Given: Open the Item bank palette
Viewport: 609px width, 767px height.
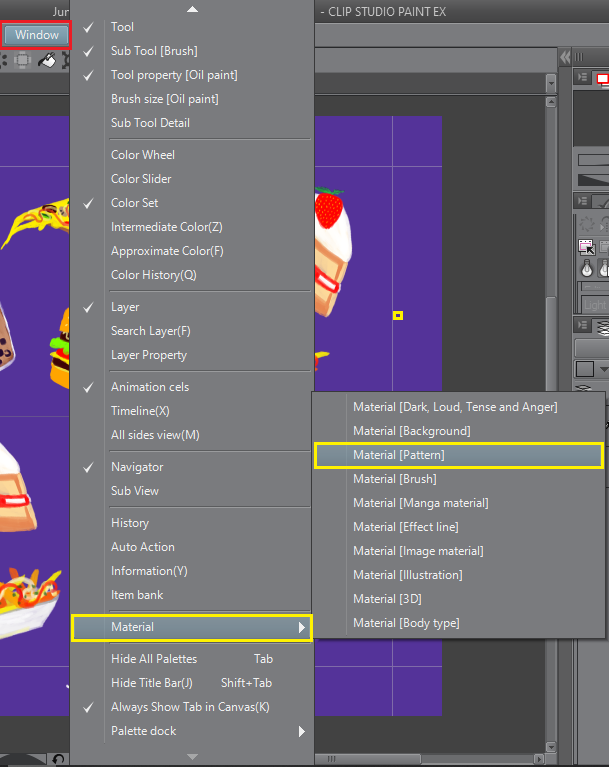Looking at the screenshot, I should point(191,595).
